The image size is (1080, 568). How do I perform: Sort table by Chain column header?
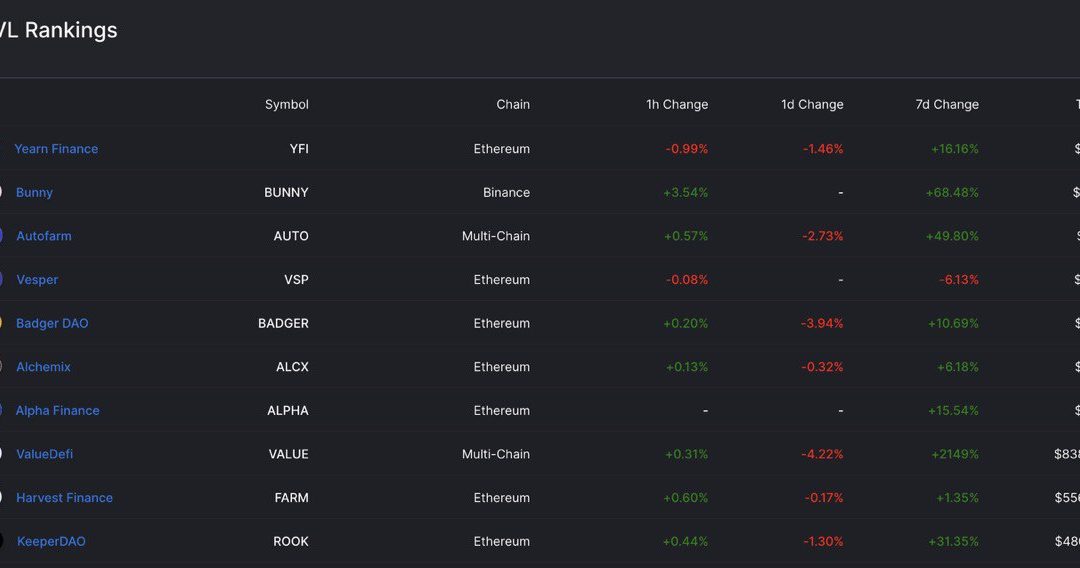click(513, 105)
